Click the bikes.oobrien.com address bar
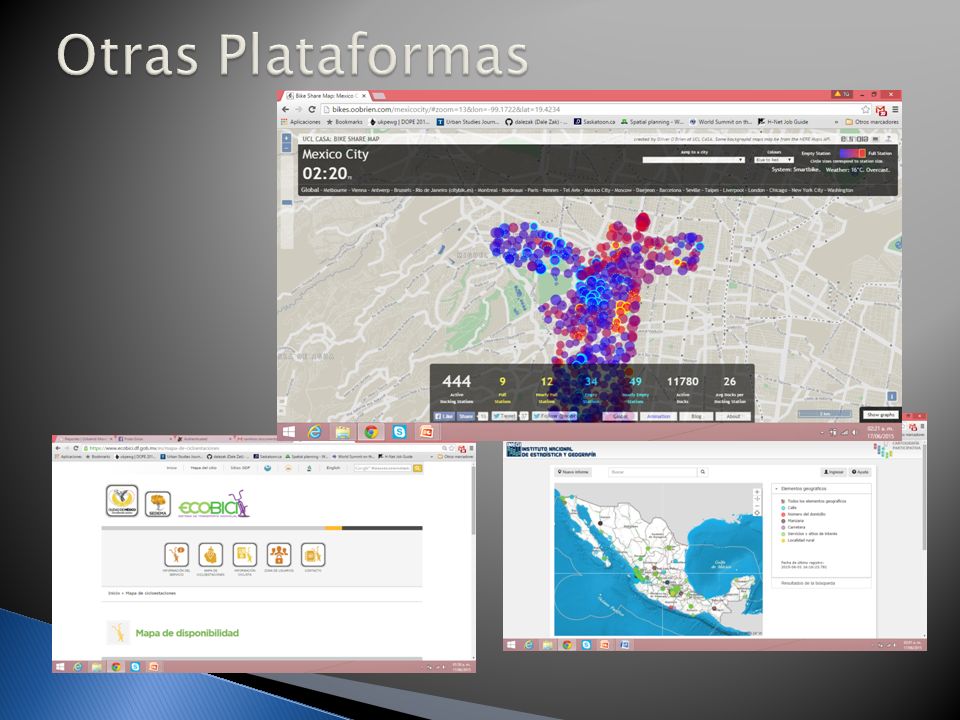Viewport: 960px width, 720px height. (597, 110)
